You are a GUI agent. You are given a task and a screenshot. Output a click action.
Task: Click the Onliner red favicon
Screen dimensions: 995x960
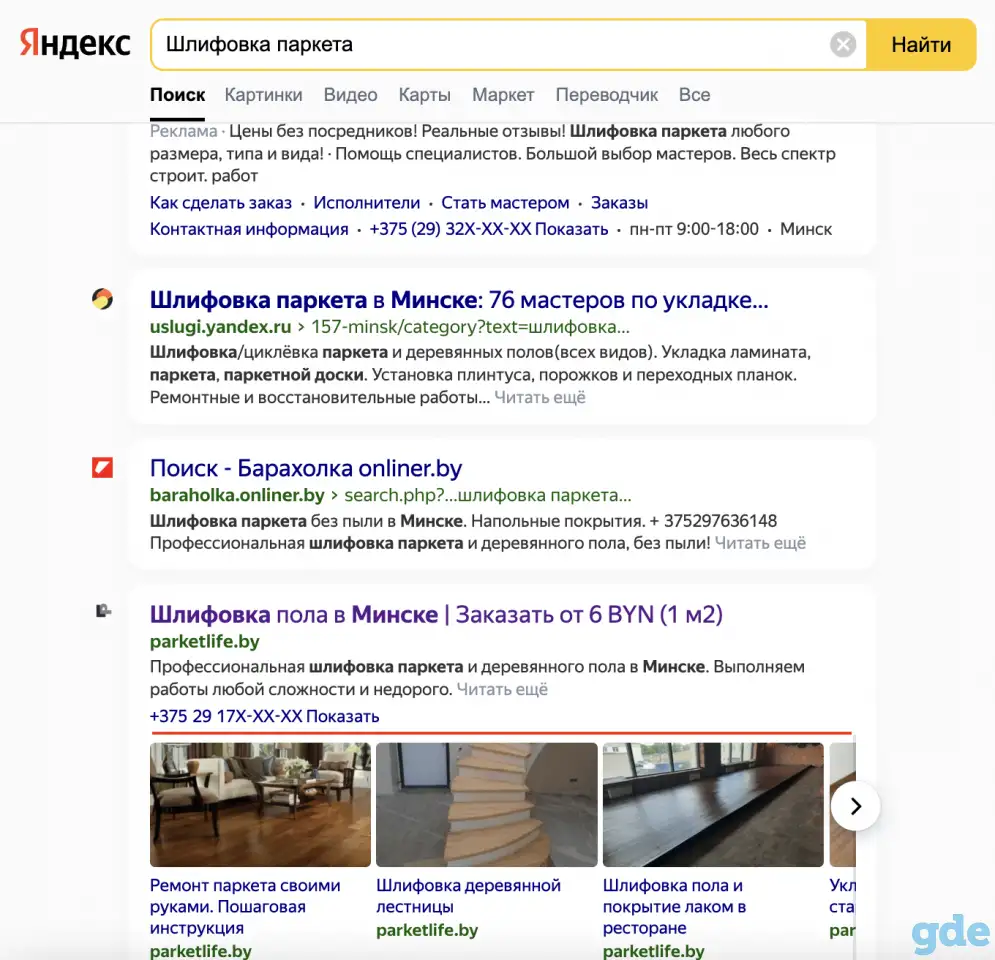(x=102, y=468)
